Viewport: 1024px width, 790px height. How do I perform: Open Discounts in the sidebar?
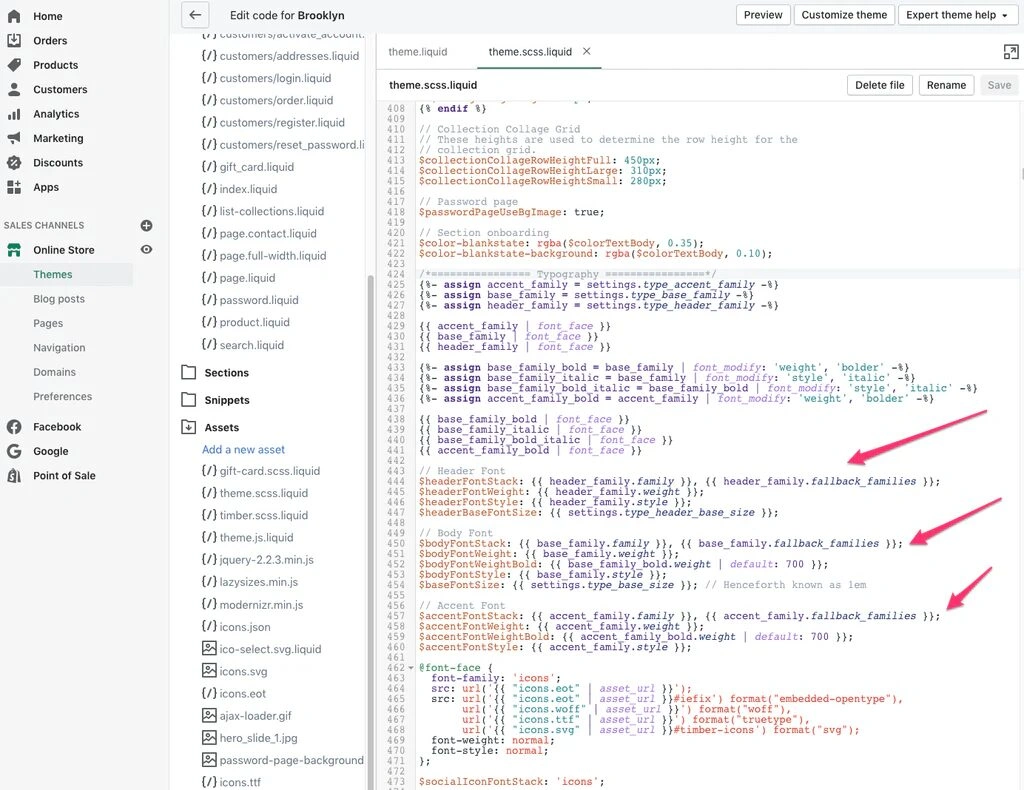(57, 163)
